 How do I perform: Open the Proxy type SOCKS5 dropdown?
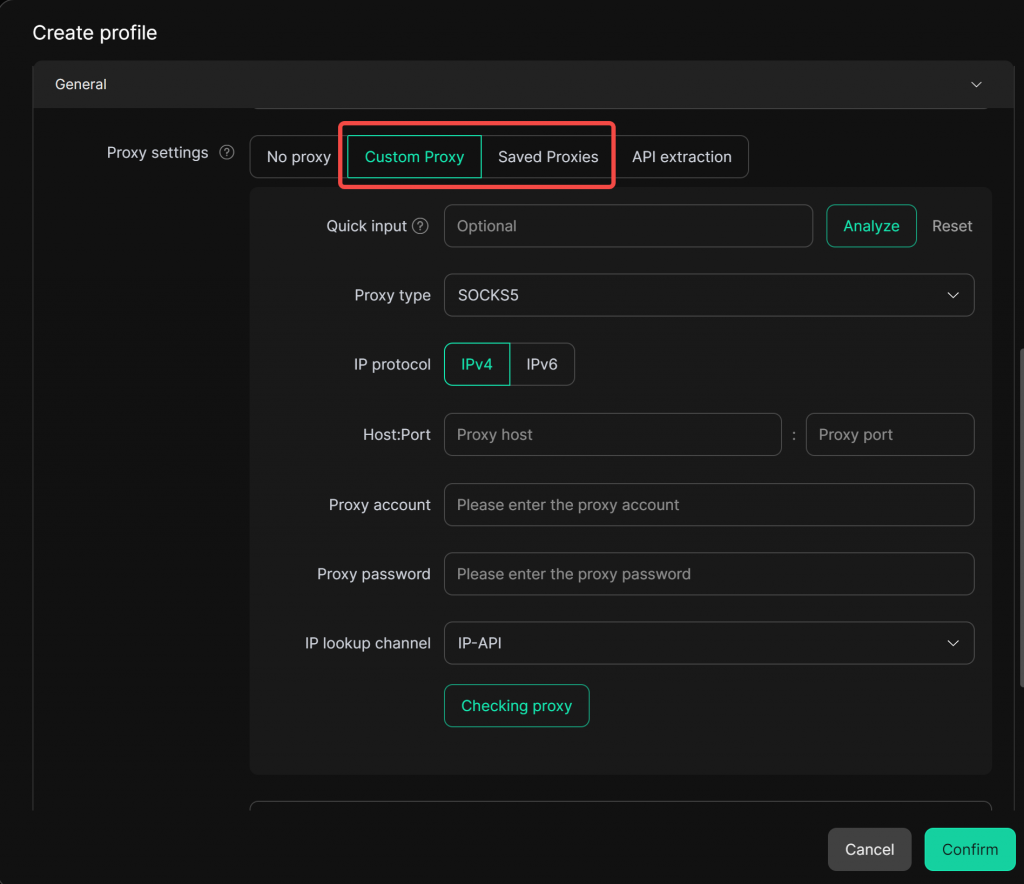(708, 295)
